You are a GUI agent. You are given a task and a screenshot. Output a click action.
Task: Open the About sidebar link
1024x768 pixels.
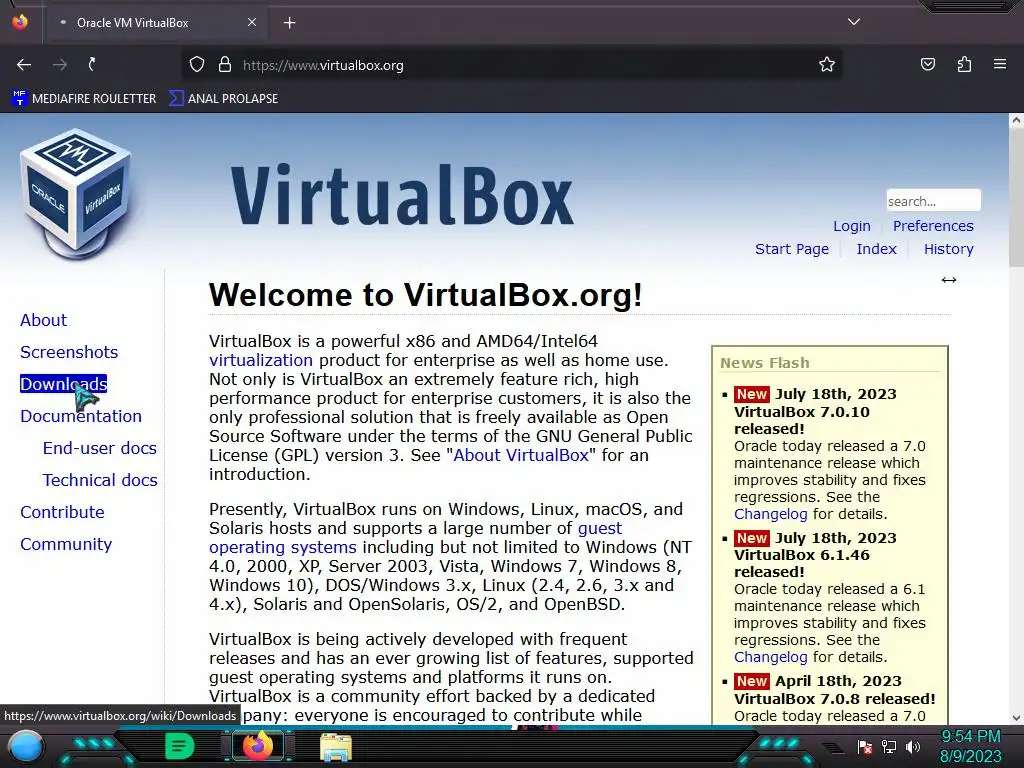(43, 320)
